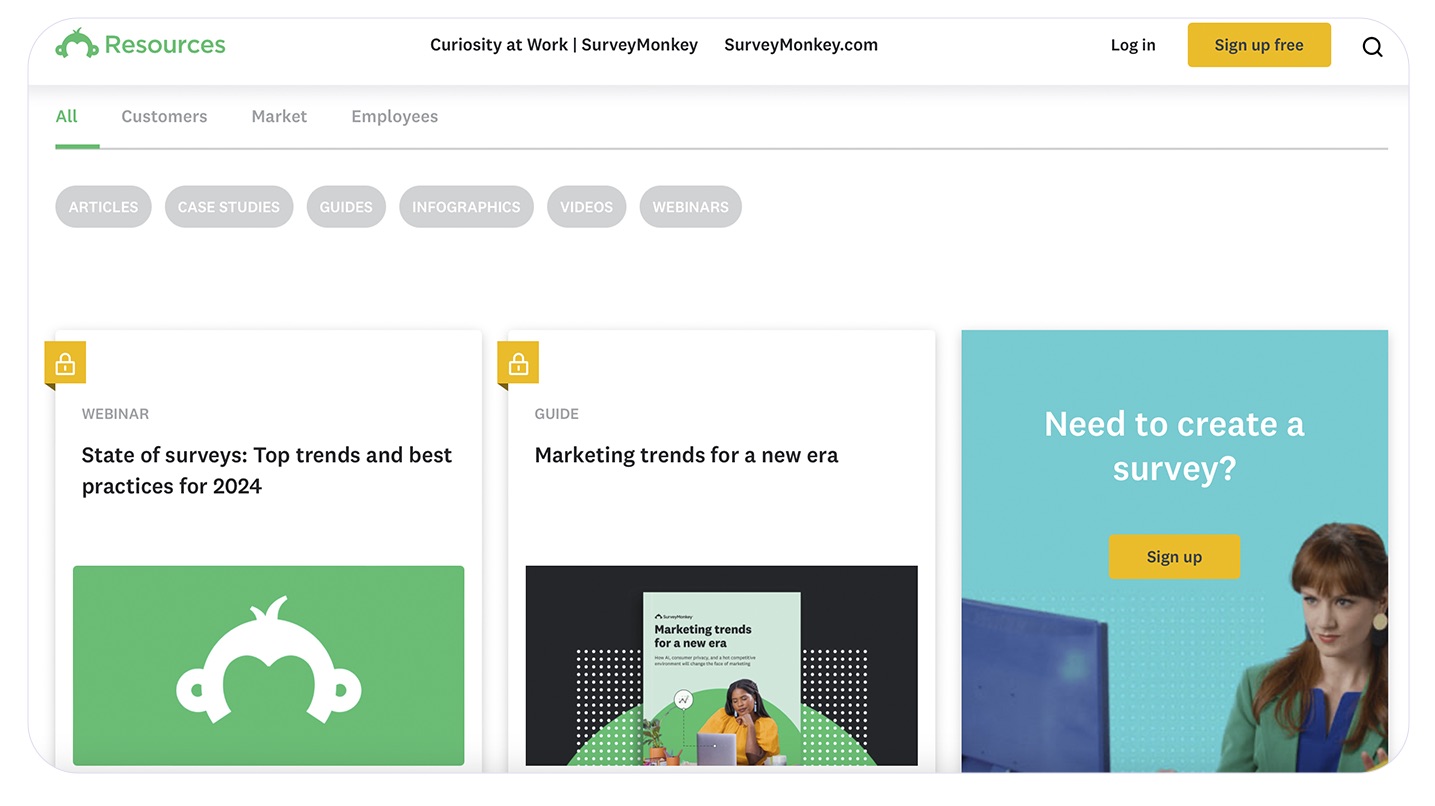Viewport: 1435px width, 806px height.
Task: Toggle the Case Studies filter chip
Action: (229, 207)
